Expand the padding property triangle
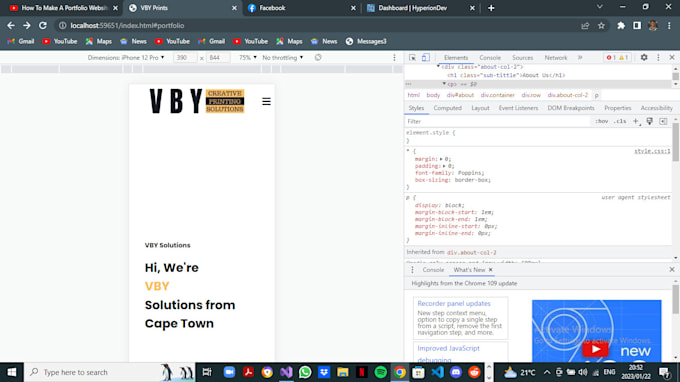 pos(444,166)
